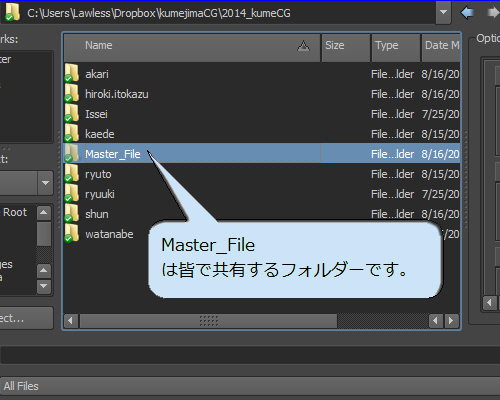The image size is (500, 400).
Task: Click the folder icon of kaede
Action: pos(72,133)
